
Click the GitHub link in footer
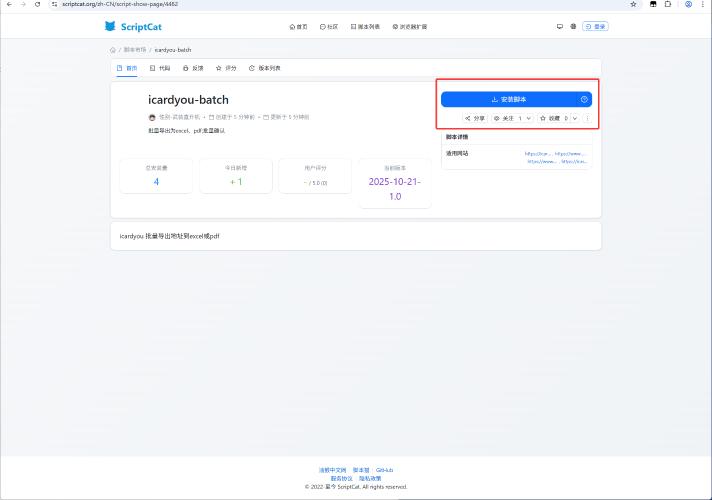384,469
